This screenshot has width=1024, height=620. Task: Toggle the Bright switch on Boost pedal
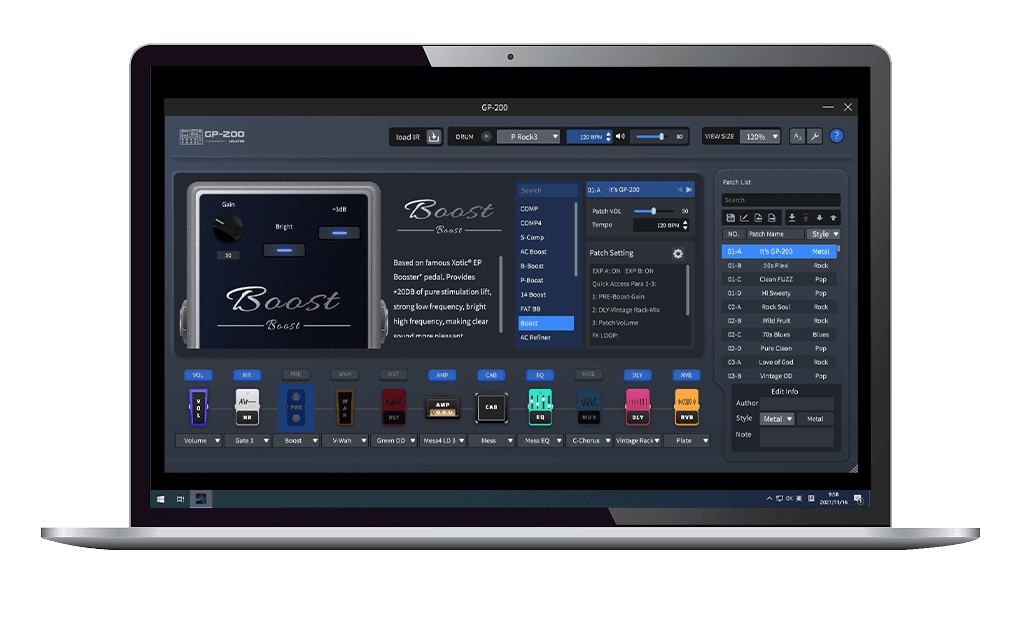284,250
